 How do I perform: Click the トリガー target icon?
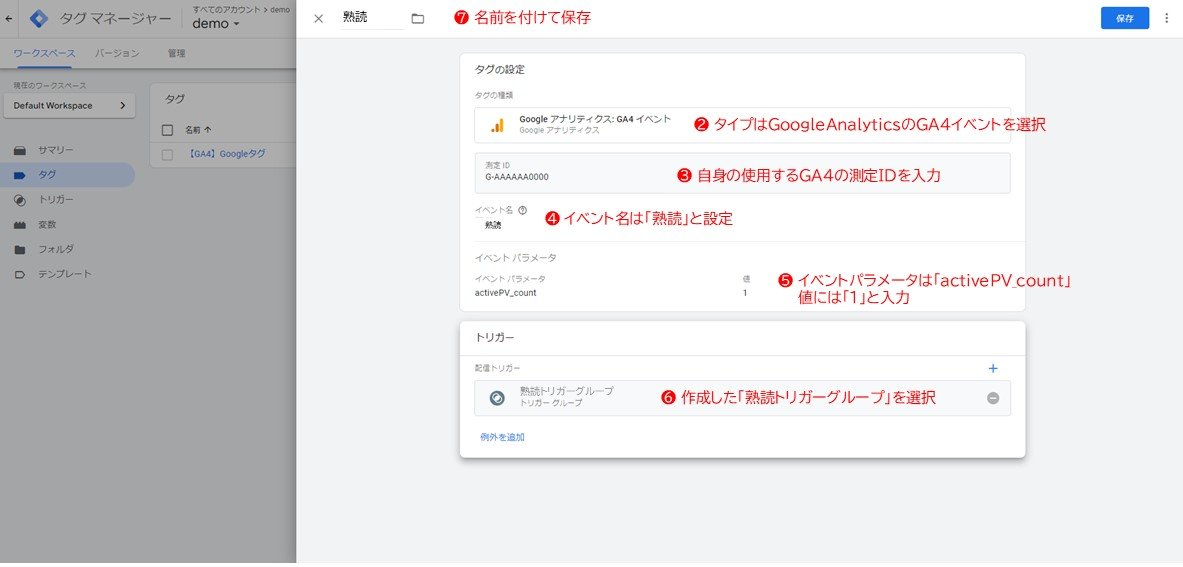point(20,200)
